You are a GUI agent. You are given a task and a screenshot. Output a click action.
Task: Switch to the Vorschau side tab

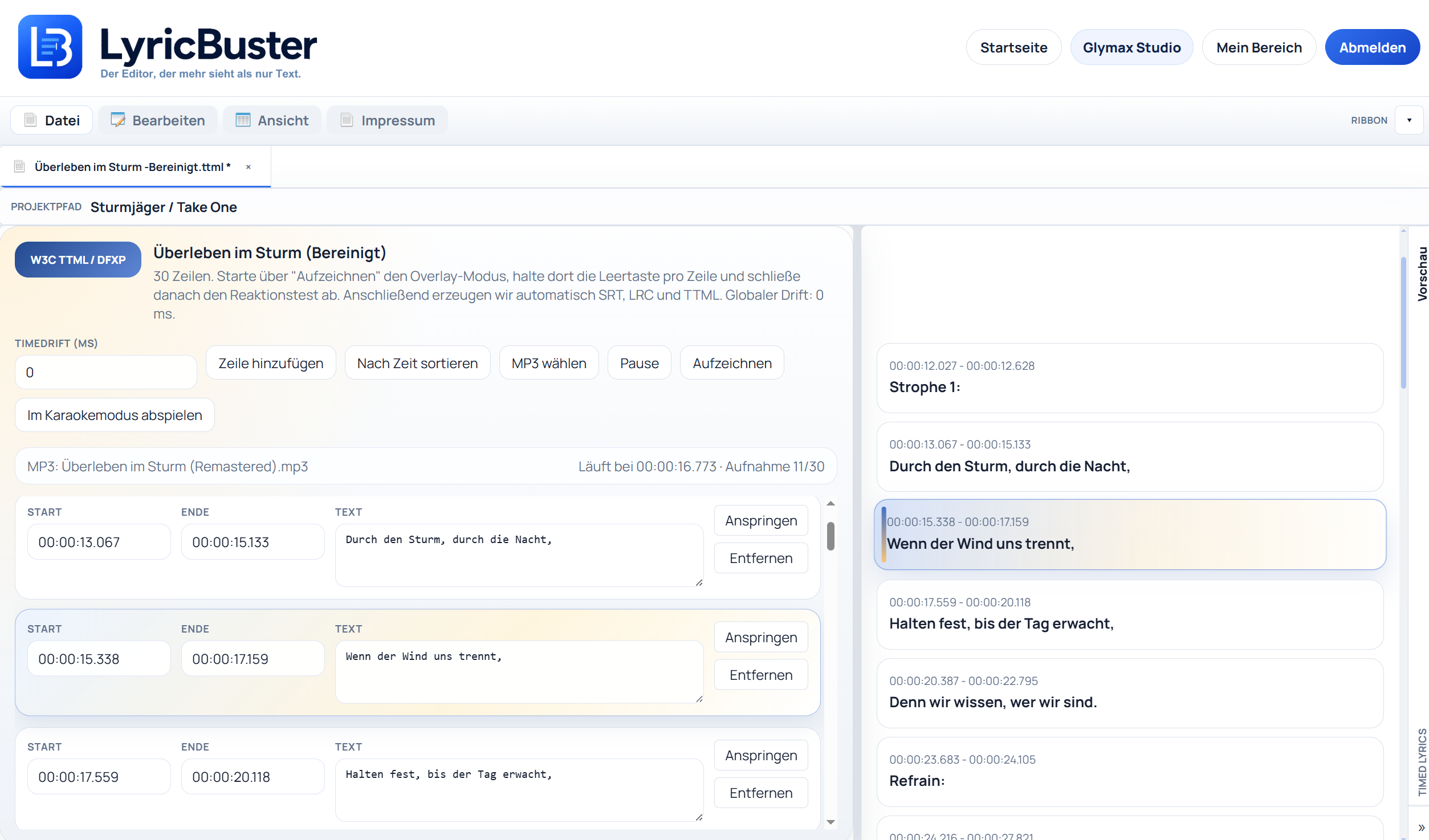point(1422,274)
